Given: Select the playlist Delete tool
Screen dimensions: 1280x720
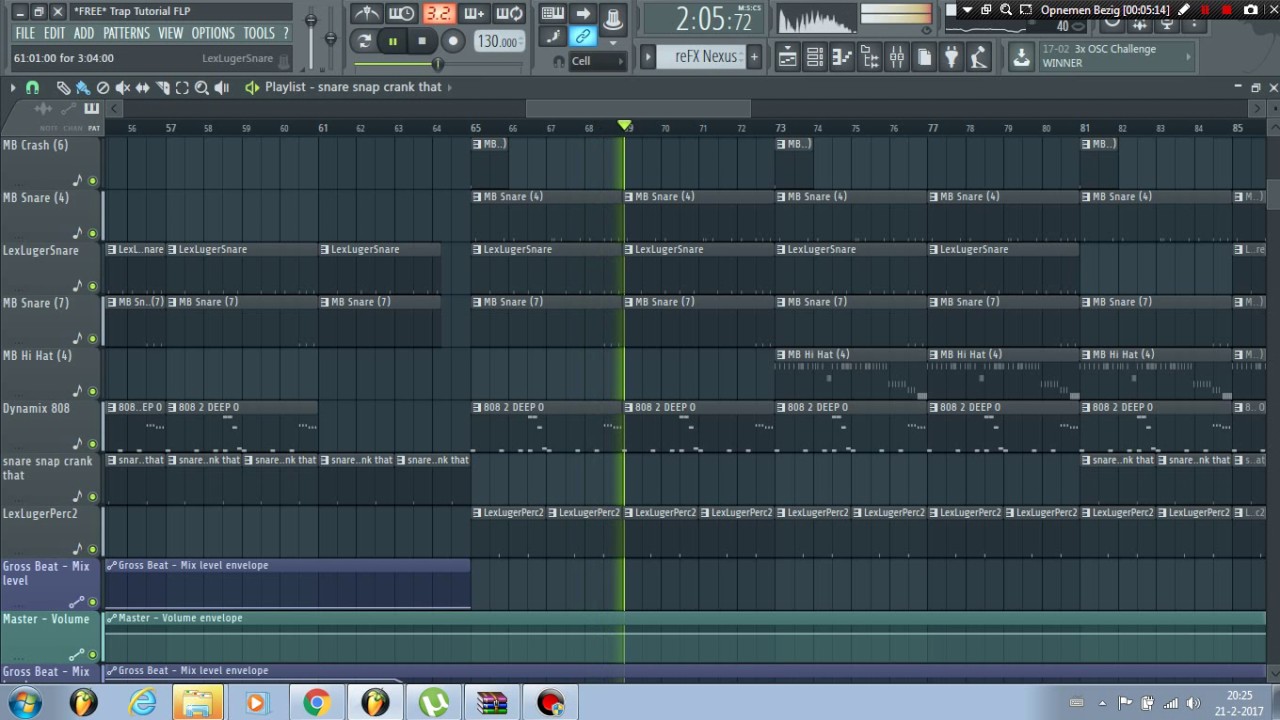Looking at the screenshot, I should [x=103, y=88].
